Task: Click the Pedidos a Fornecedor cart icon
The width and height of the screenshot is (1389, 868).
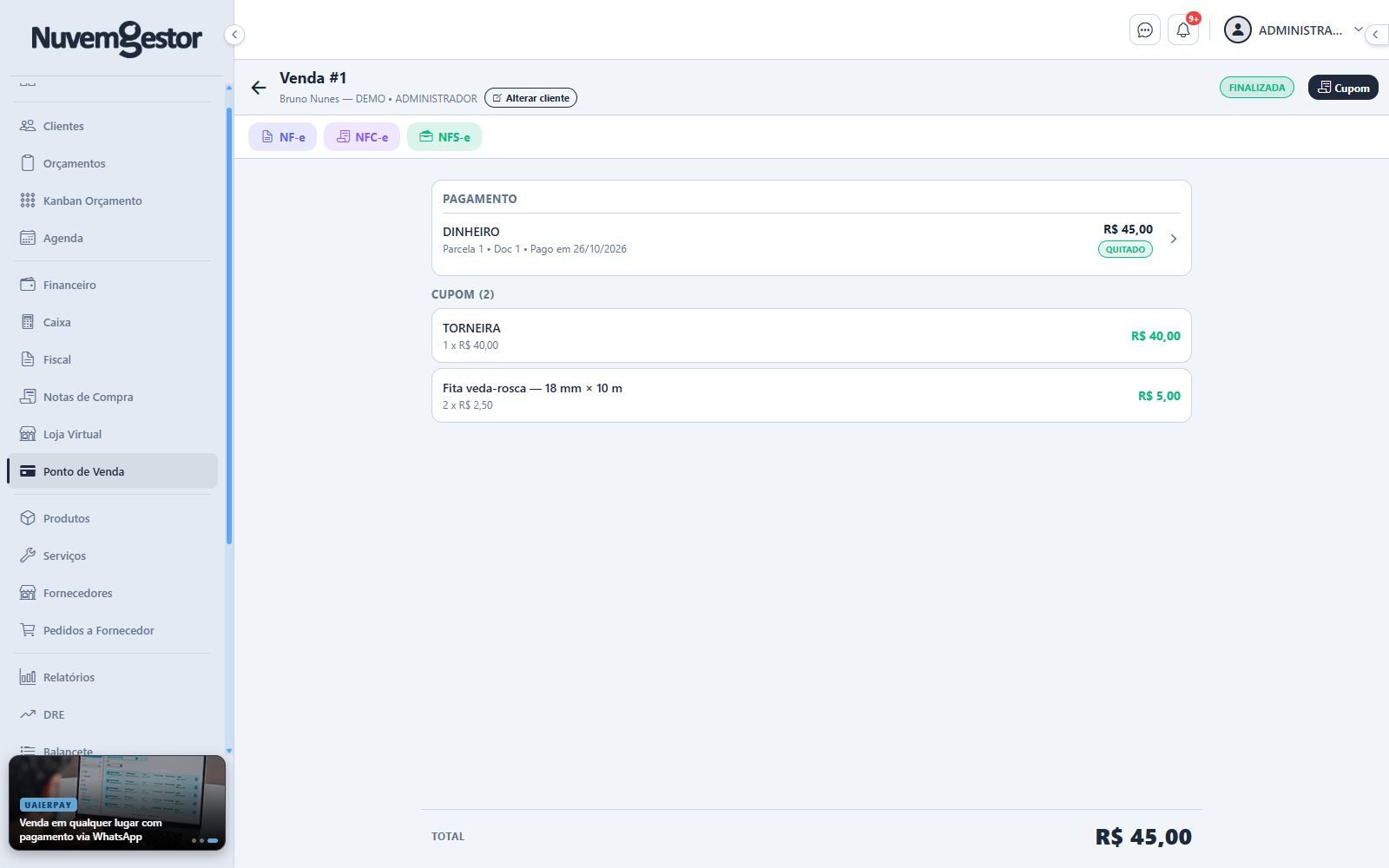Action: [x=28, y=630]
